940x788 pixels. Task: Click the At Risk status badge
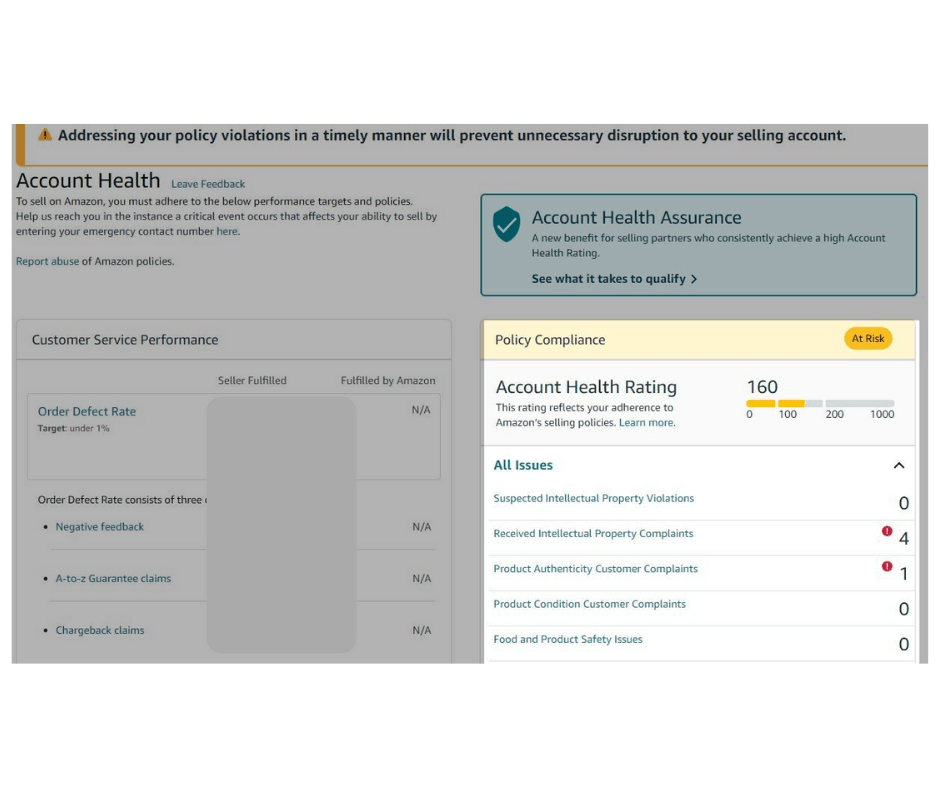(x=867, y=339)
